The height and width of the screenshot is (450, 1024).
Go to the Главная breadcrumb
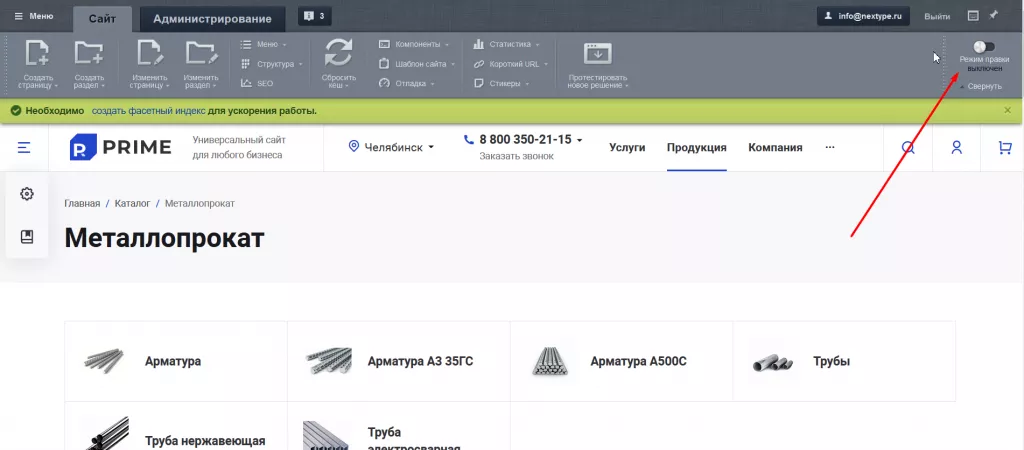click(82, 204)
